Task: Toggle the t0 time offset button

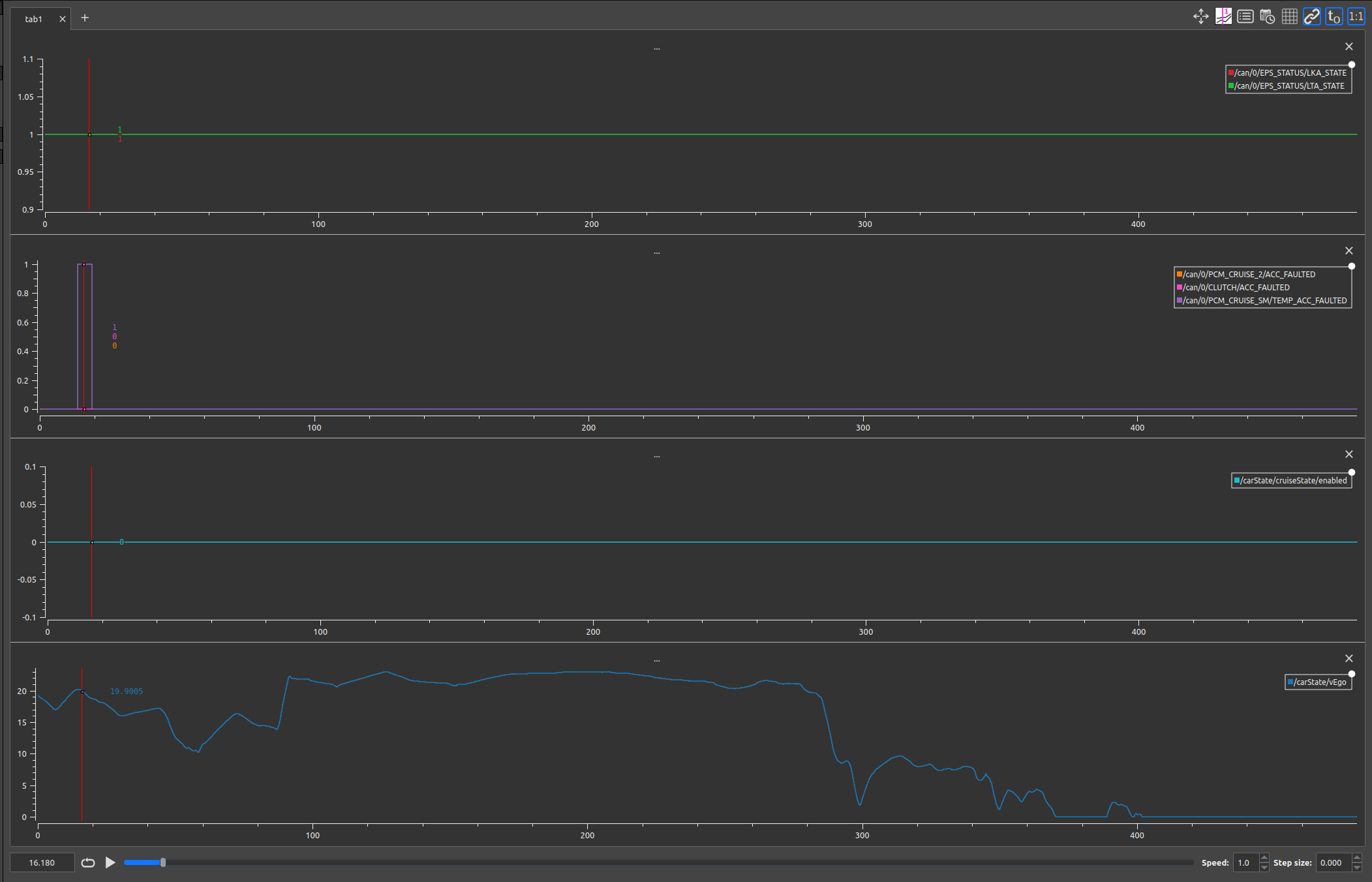Action: tap(1334, 16)
